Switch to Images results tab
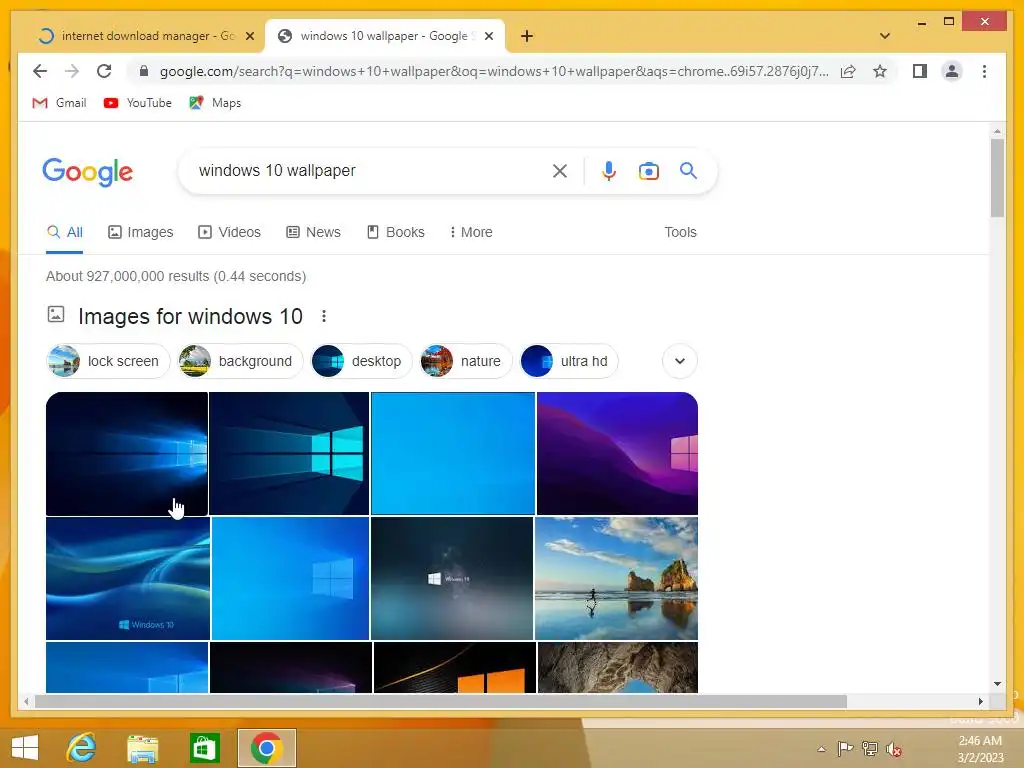The width and height of the screenshot is (1024, 768). pyautogui.click(x=140, y=232)
